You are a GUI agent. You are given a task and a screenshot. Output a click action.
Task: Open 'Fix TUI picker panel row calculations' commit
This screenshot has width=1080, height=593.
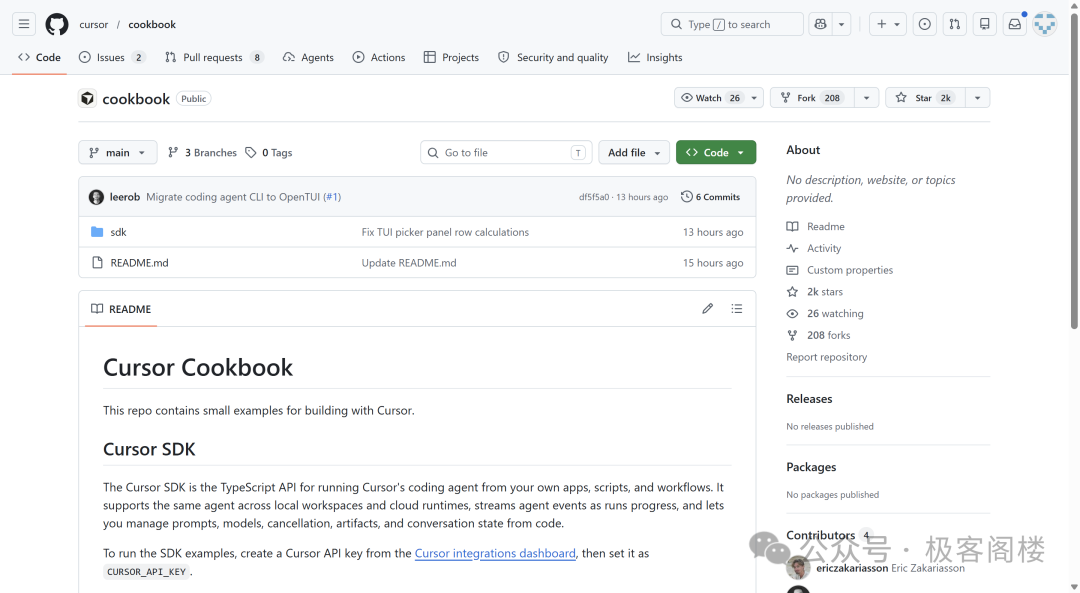(445, 232)
